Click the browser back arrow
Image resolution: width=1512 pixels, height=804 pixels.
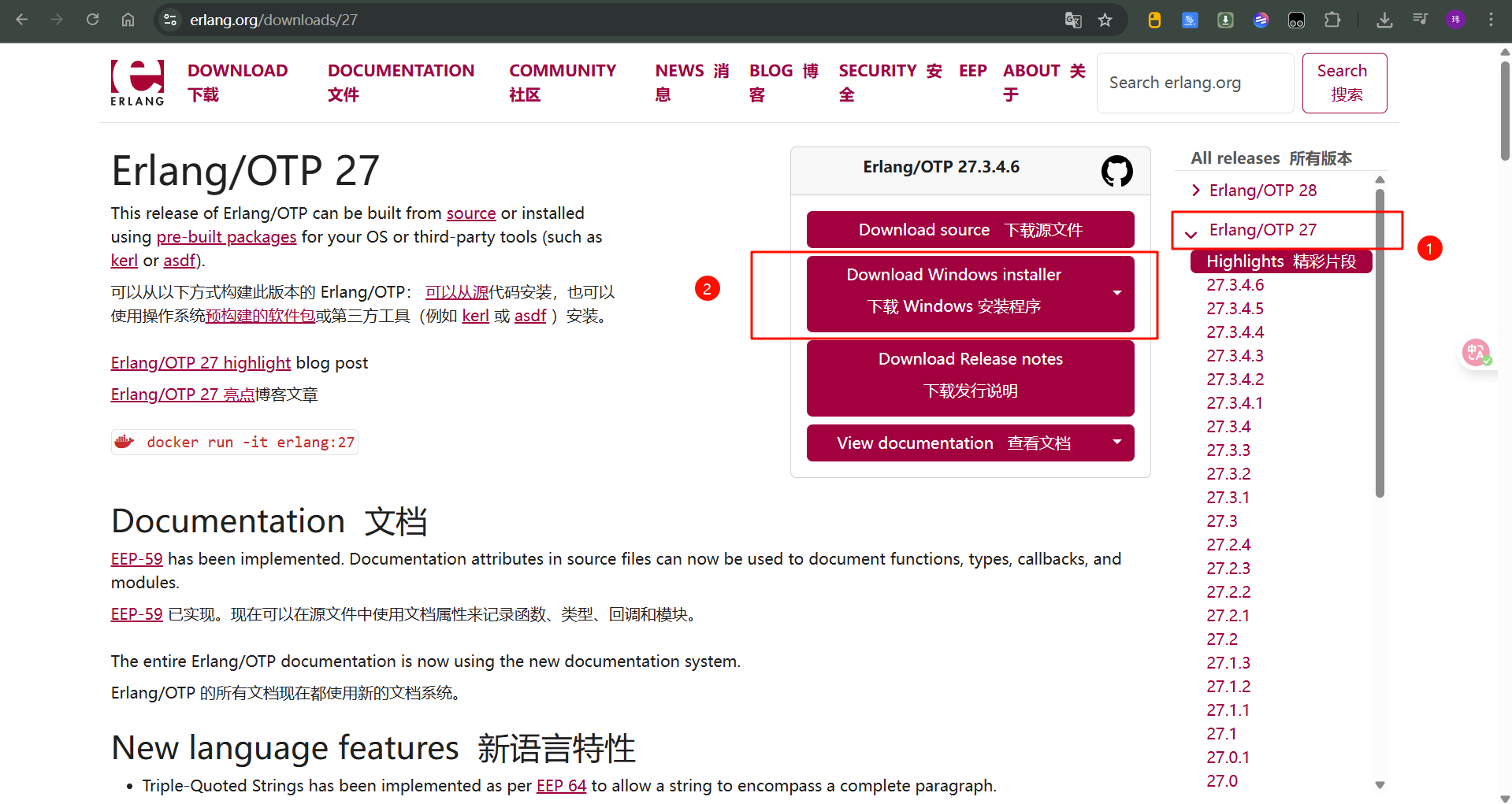(x=22, y=20)
